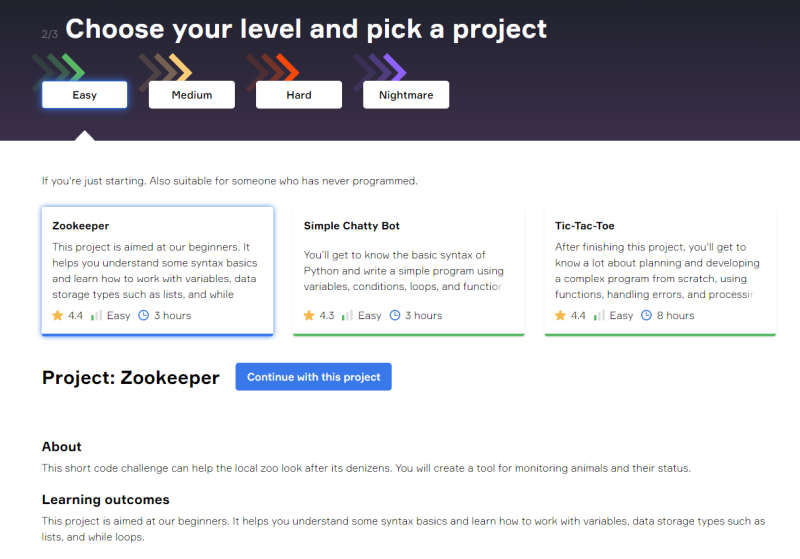Click the clock icon on Zookeeper card

[x=143, y=315]
